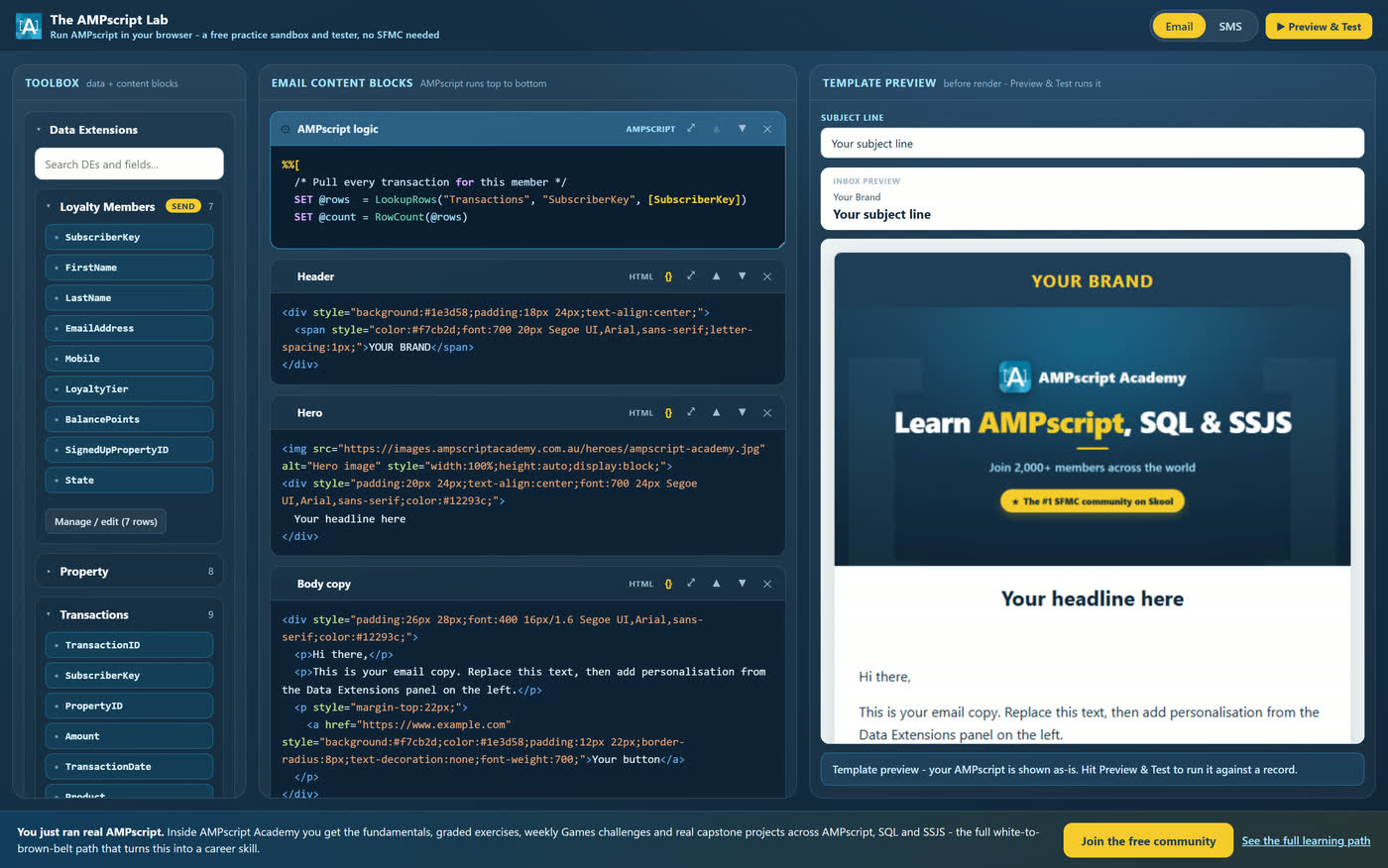This screenshot has width=1388, height=868.
Task: Move the Hero block up
Action: (x=716, y=413)
